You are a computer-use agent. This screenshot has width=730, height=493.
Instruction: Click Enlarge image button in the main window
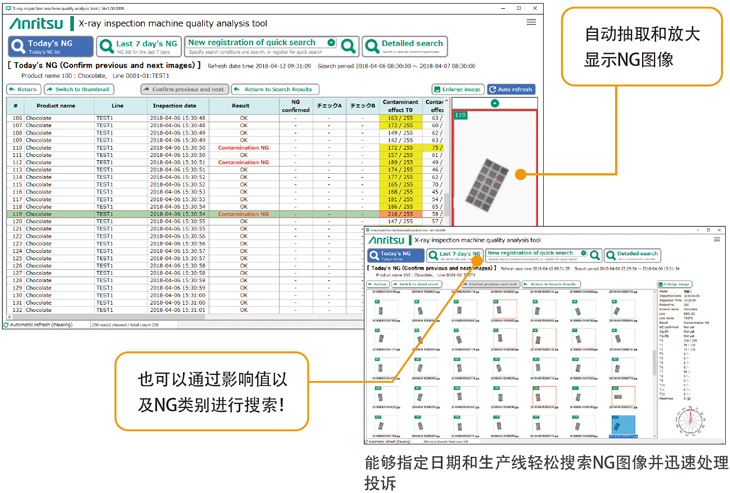tap(458, 89)
